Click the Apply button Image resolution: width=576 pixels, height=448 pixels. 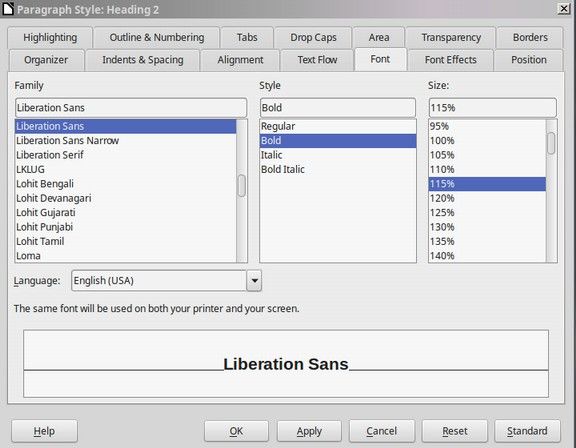[x=309, y=431]
